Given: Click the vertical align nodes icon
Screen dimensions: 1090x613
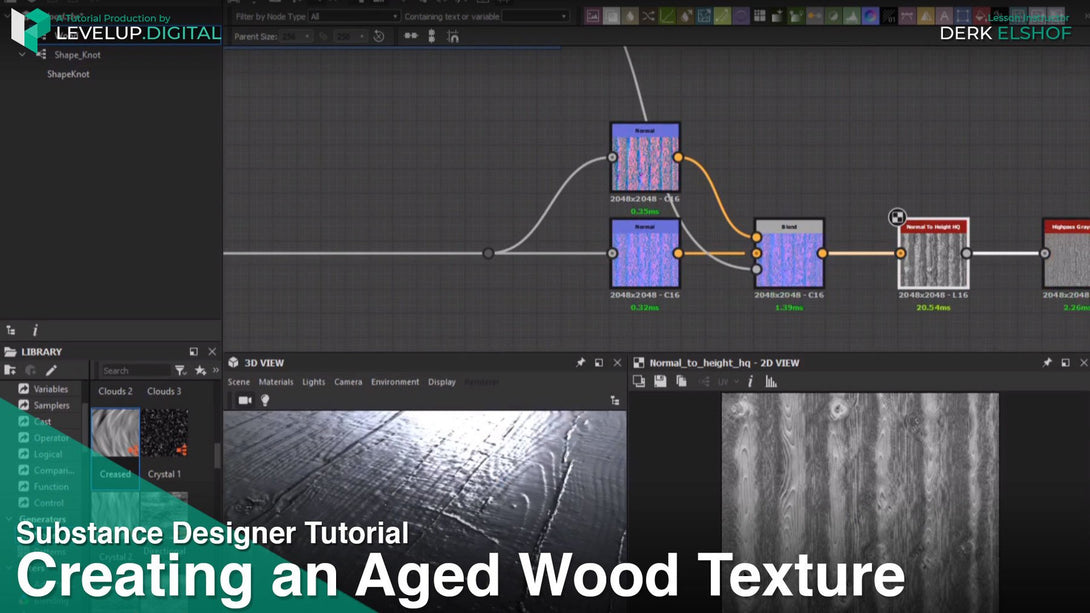Looking at the screenshot, I should coord(432,36).
